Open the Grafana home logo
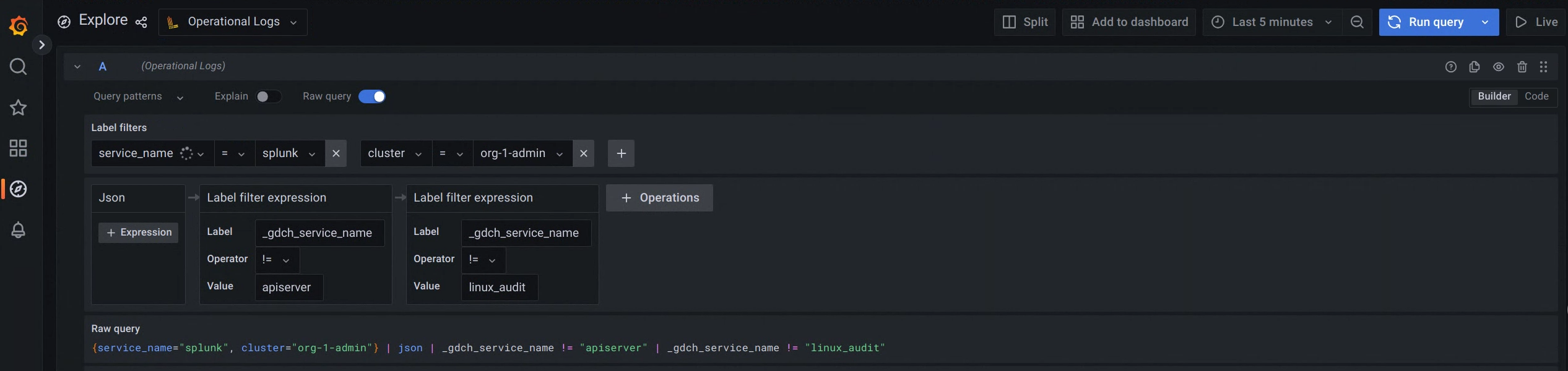 pyautogui.click(x=19, y=25)
